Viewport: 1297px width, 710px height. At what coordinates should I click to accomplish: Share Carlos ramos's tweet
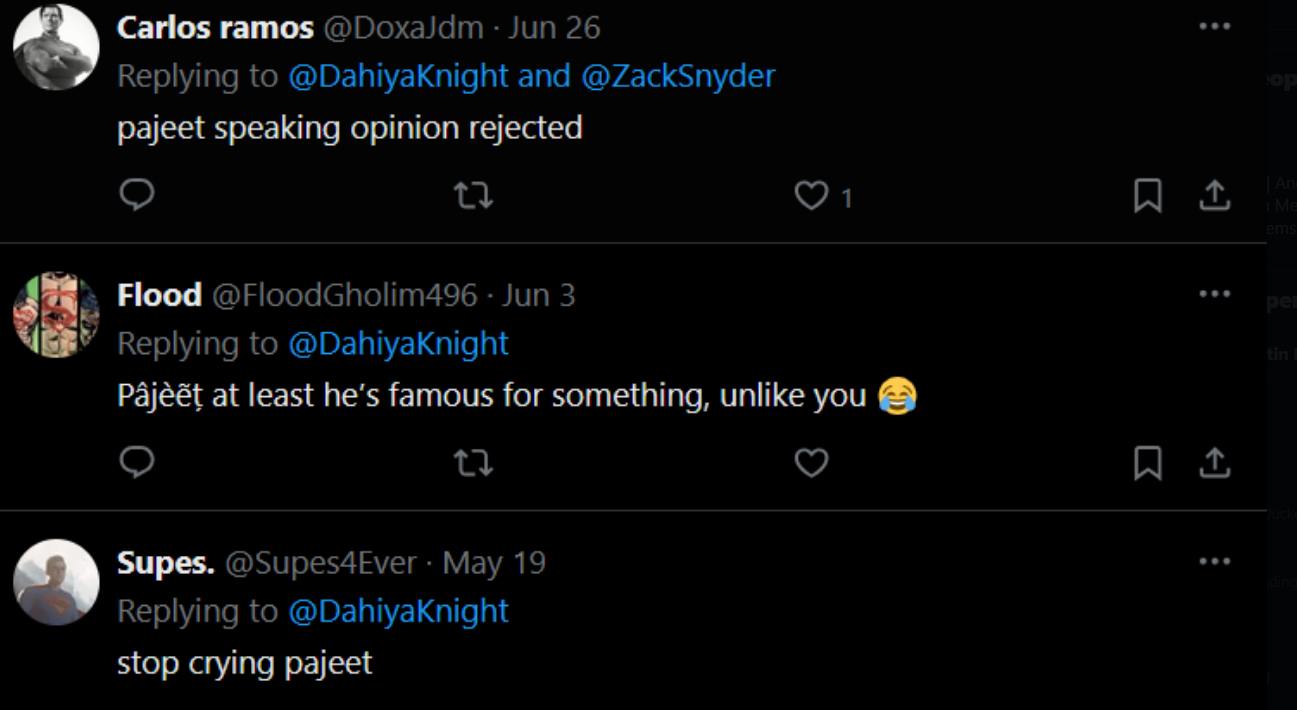coord(1214,195)
